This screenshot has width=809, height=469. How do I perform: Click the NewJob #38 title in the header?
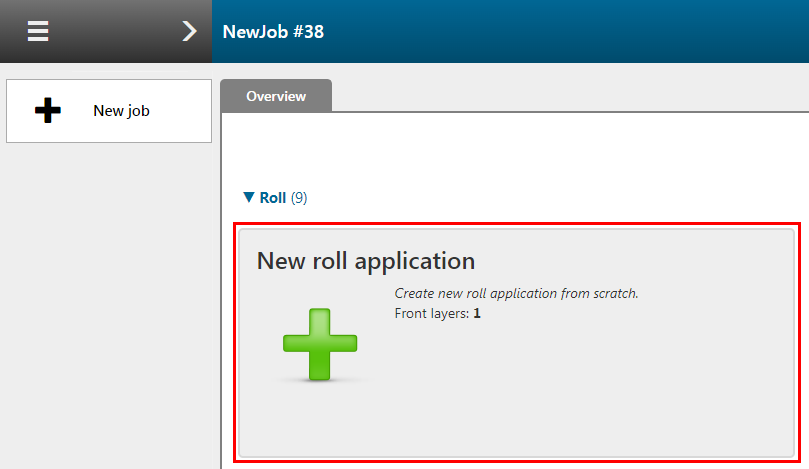[x=273, y=31]
